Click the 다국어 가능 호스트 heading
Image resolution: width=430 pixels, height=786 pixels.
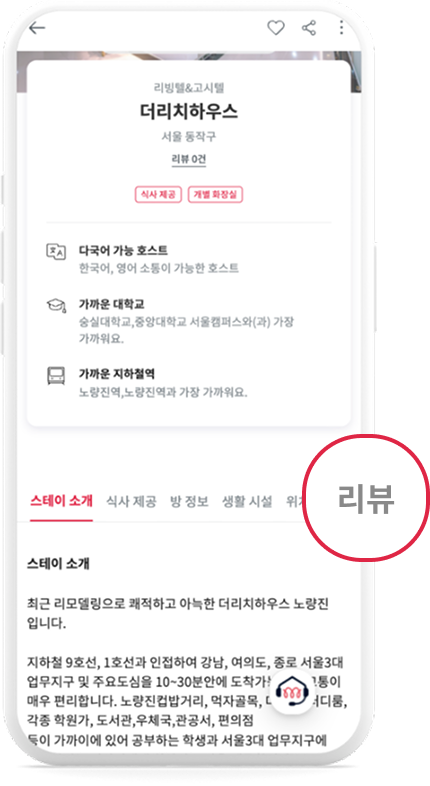(123, 250)
